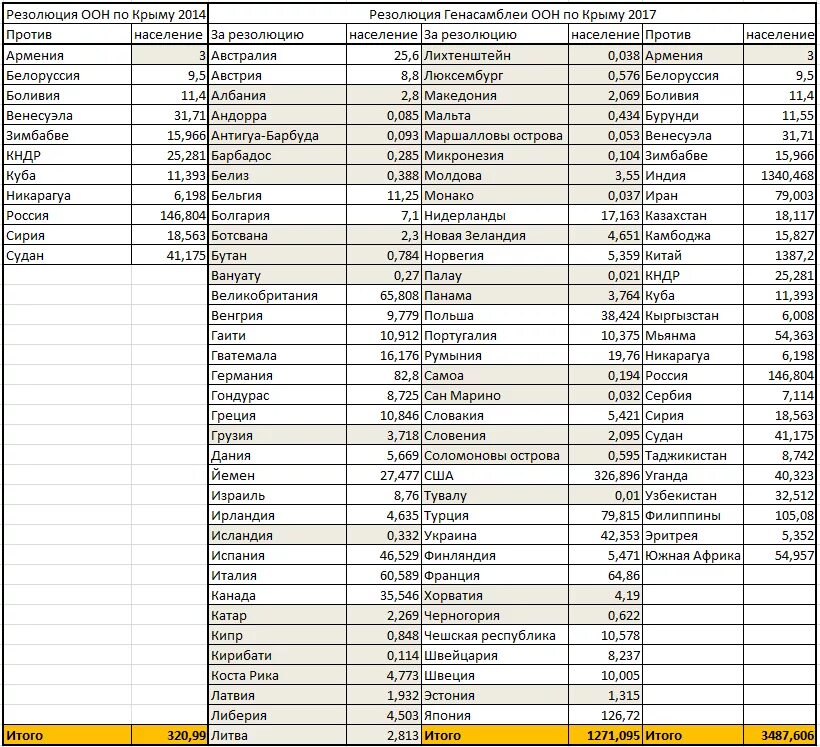
Task: Click the 'Антигуа-Барбуда' cell
Action: [x=277, y=135]
